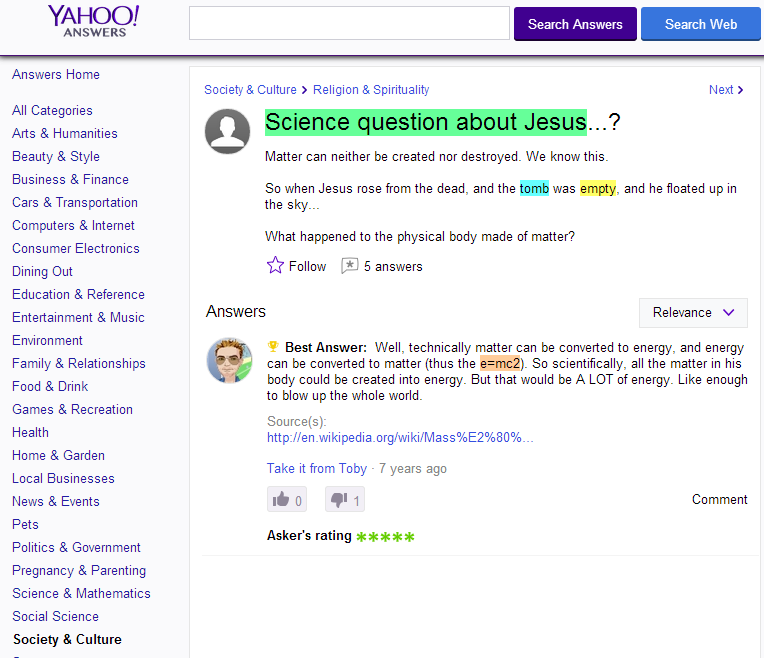Open the Answers Home sidebar item
This screenshot has width=764, height=658.
point(56,75)
